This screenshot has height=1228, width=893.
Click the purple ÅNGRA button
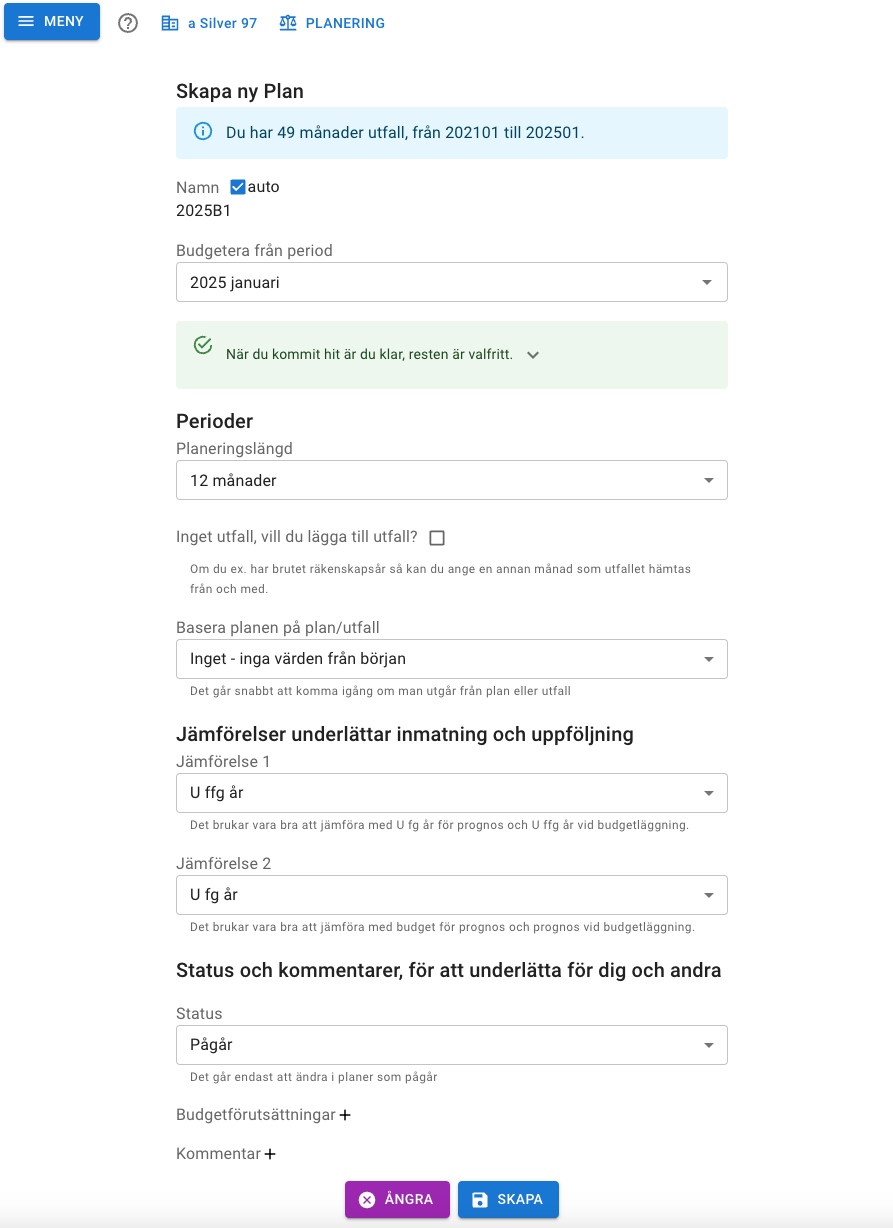point(397,1200)
